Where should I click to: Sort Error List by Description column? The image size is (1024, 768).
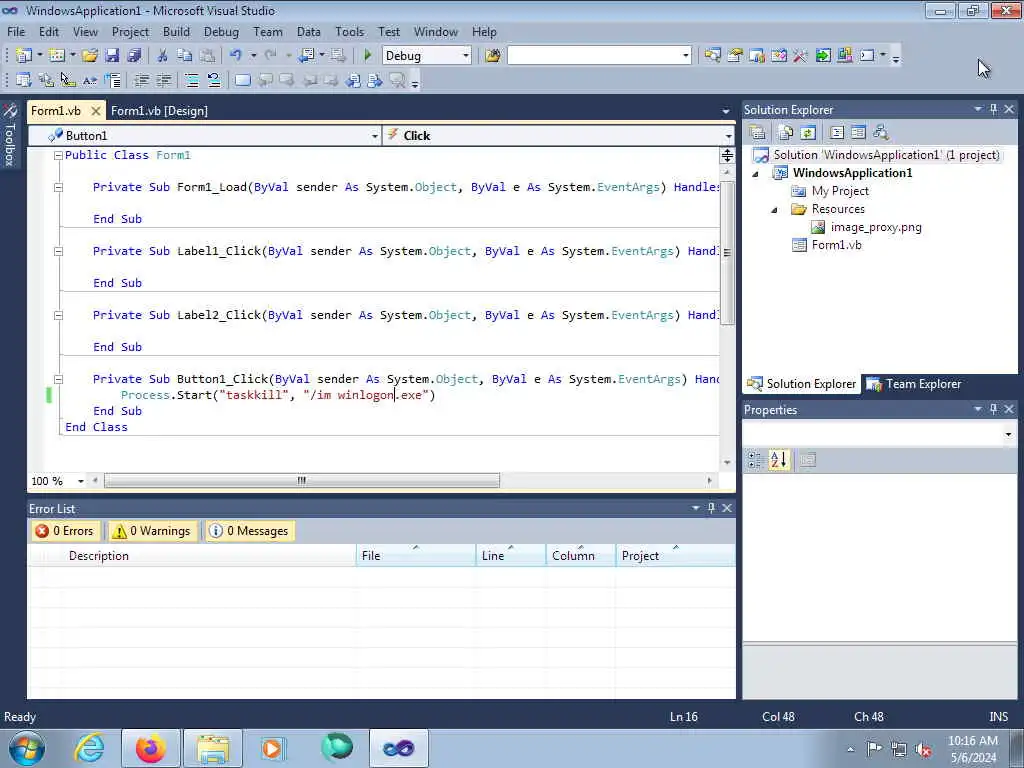pos(209,556)
